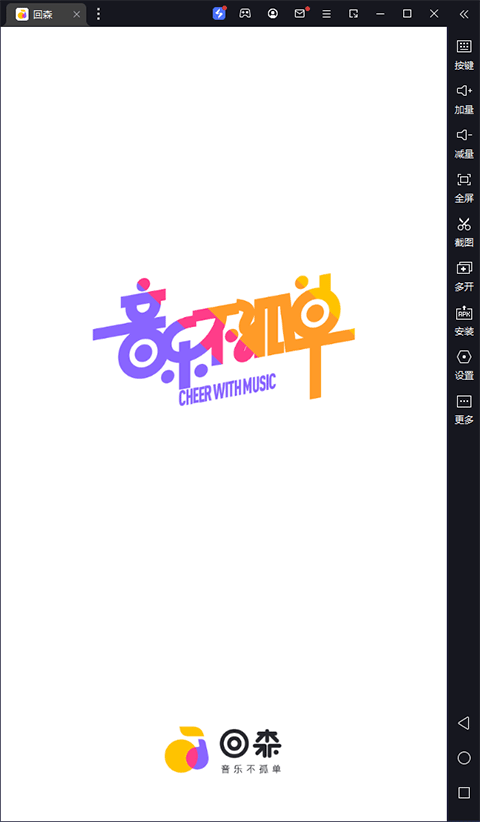Open the gamepad controller icon
Screen dimensions: 480x822
coord(245,14)
